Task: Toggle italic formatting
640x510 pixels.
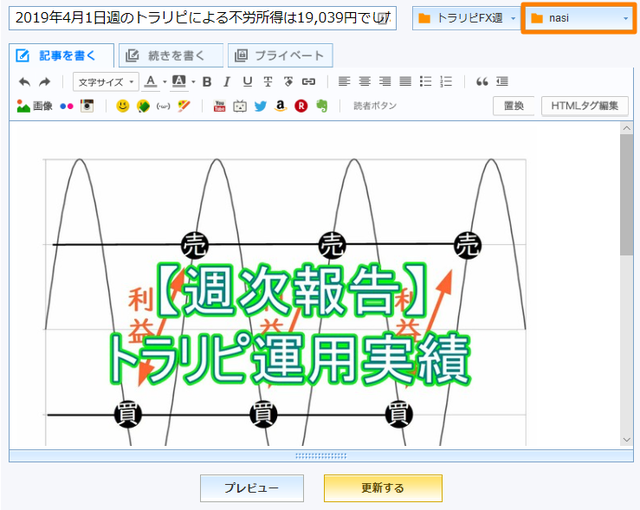Action: [x=227, y=82]
